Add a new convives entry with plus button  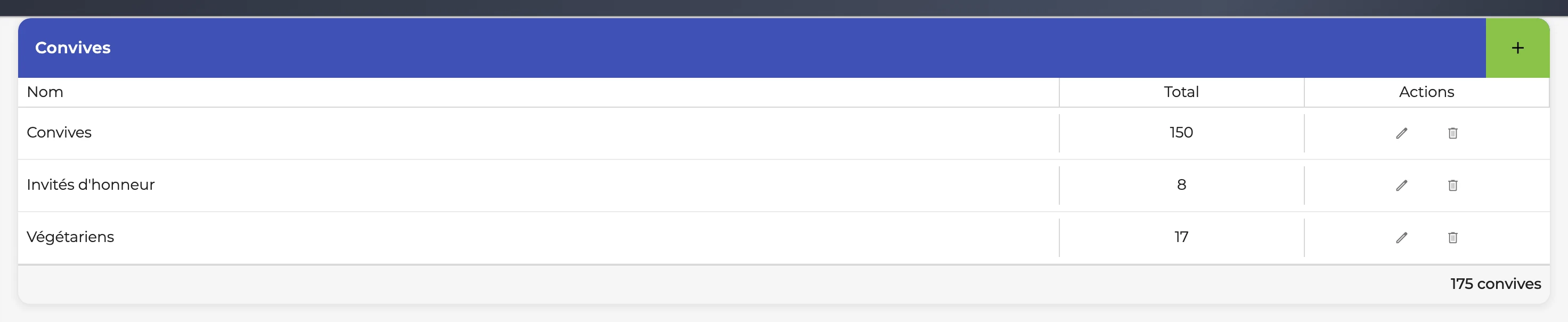[1517, 47]
